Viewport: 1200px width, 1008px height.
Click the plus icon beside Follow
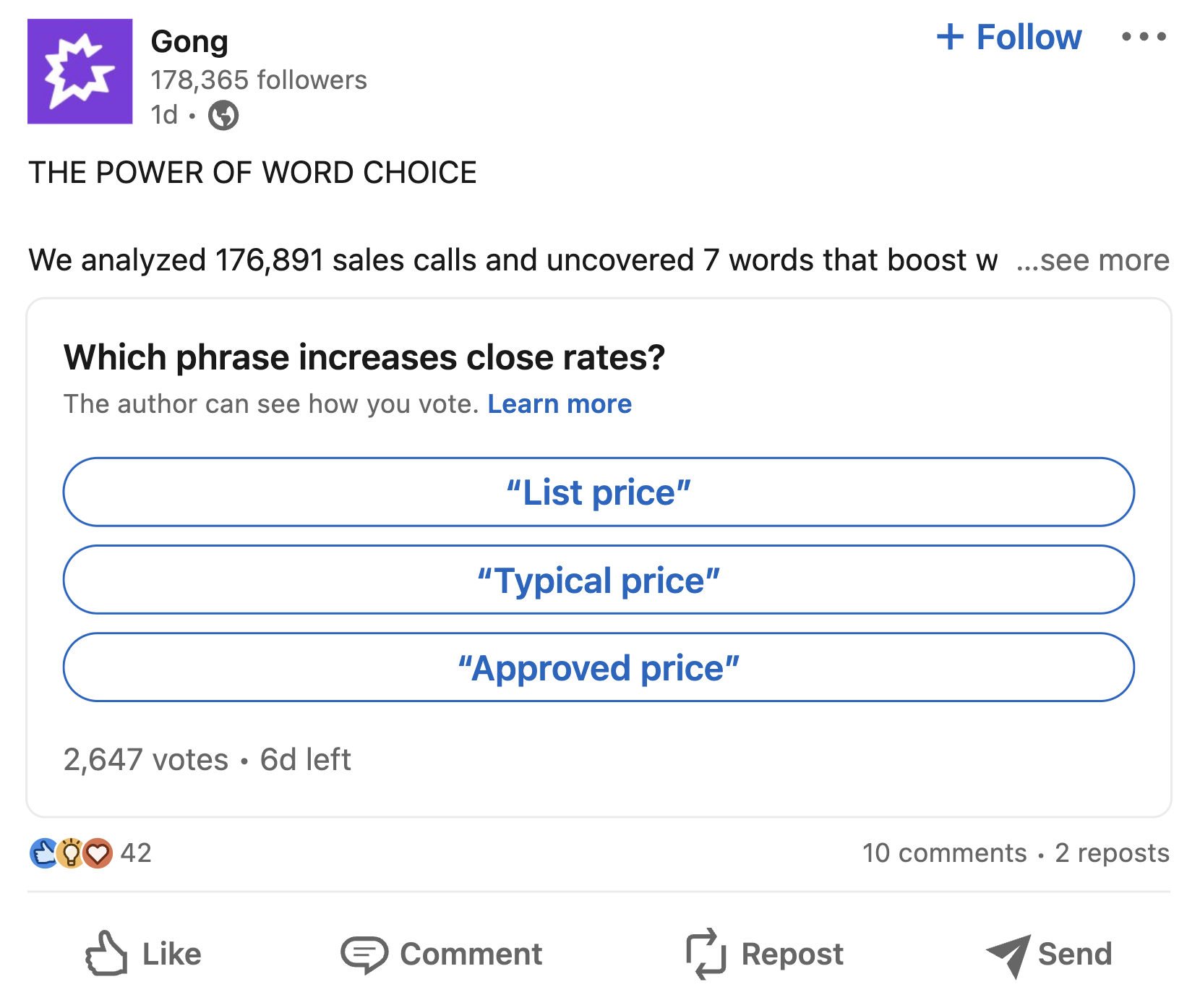(x=950, y=37)
